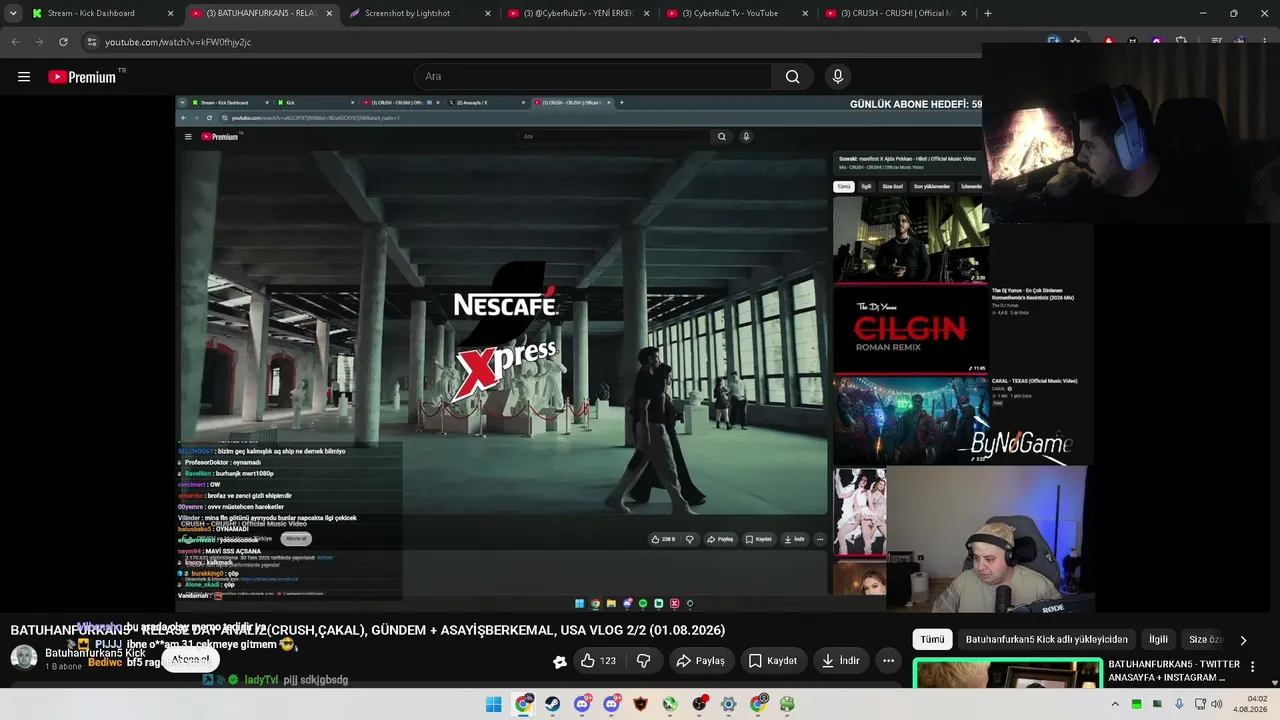Click the in-video Kaydet save button
This screenshot has height=720, width=1280.
pyautogui.click(x=759, y=539)
